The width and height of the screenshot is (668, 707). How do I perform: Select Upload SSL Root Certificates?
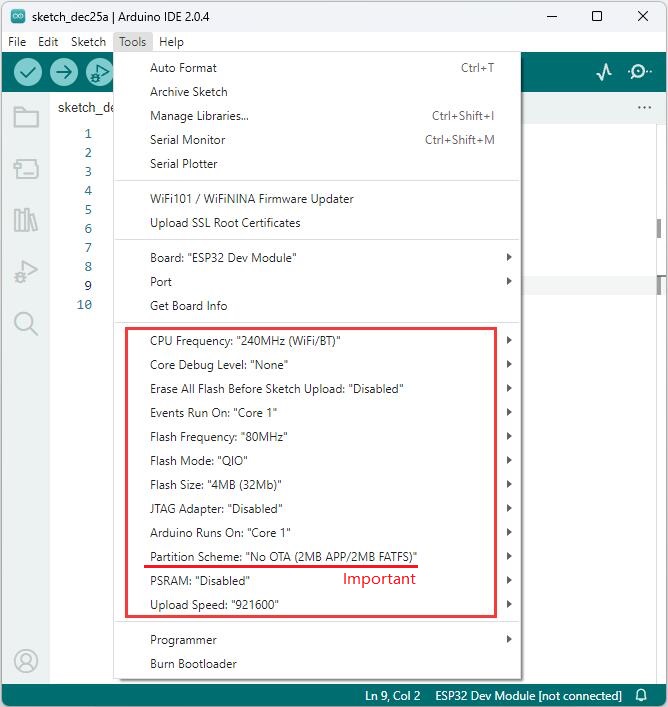(317, 223)
